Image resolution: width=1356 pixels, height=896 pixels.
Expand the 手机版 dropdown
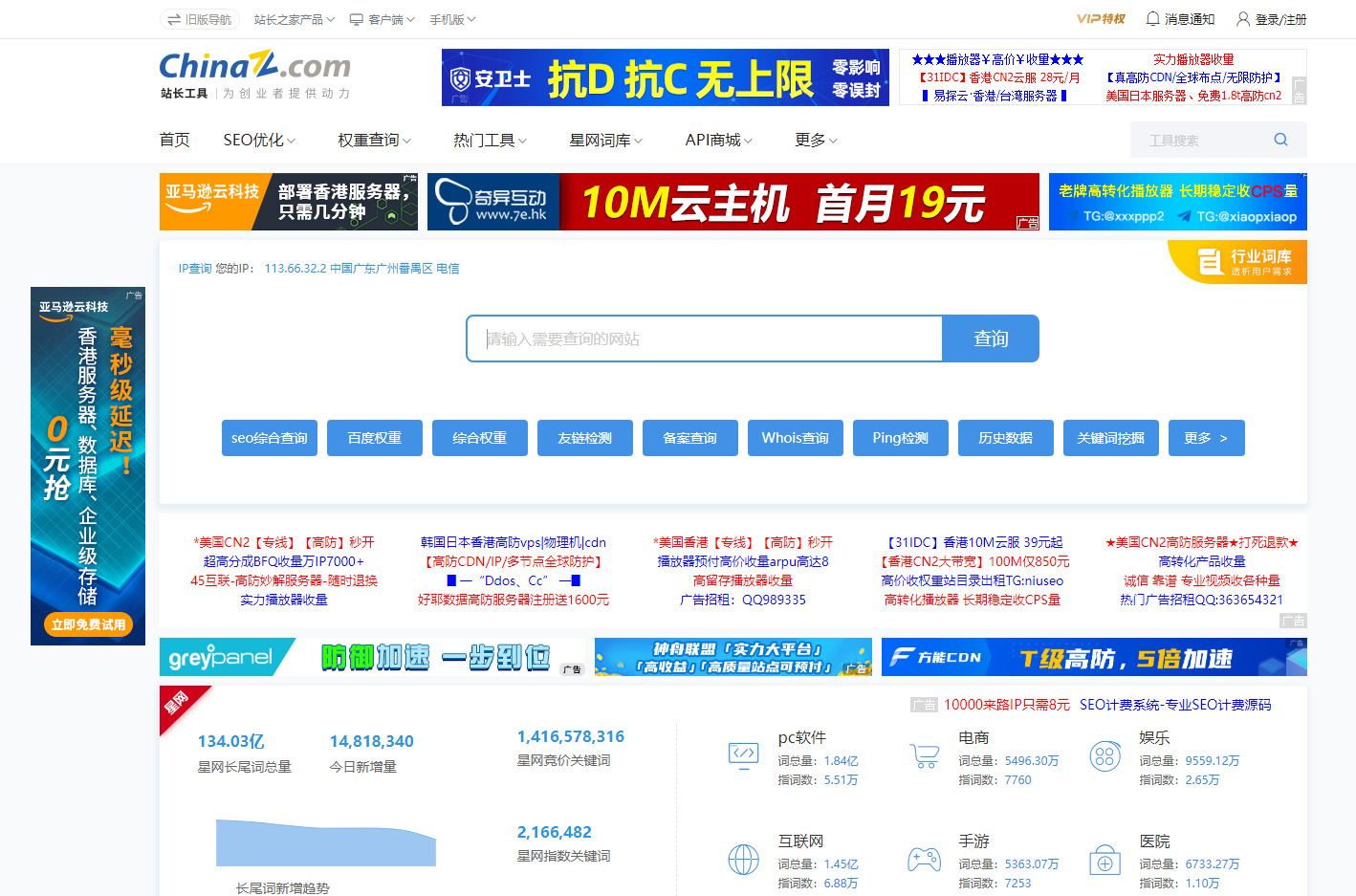coord(452,19)
